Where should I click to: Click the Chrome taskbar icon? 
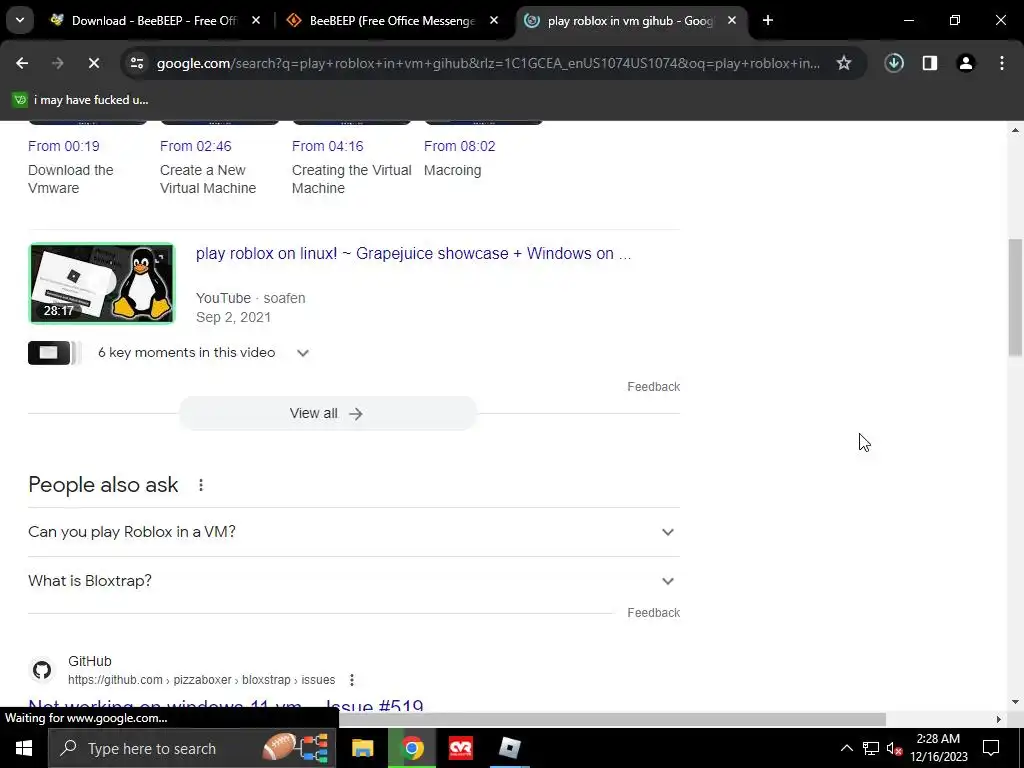click(412, 748)
